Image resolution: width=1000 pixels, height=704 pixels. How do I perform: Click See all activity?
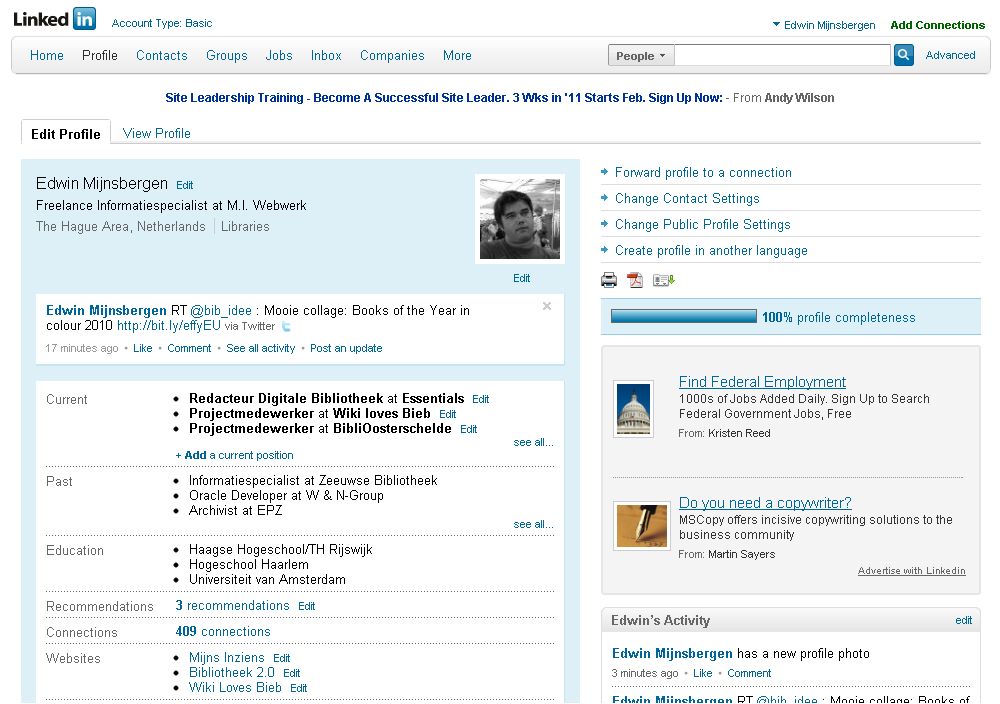point(260,348)
